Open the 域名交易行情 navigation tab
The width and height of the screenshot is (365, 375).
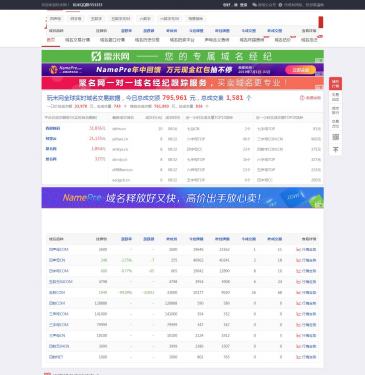coord(77,40)
